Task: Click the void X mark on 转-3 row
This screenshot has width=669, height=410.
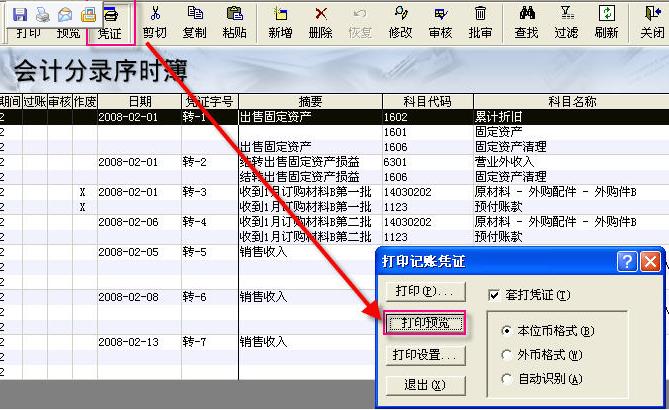Action: point(83,192)
